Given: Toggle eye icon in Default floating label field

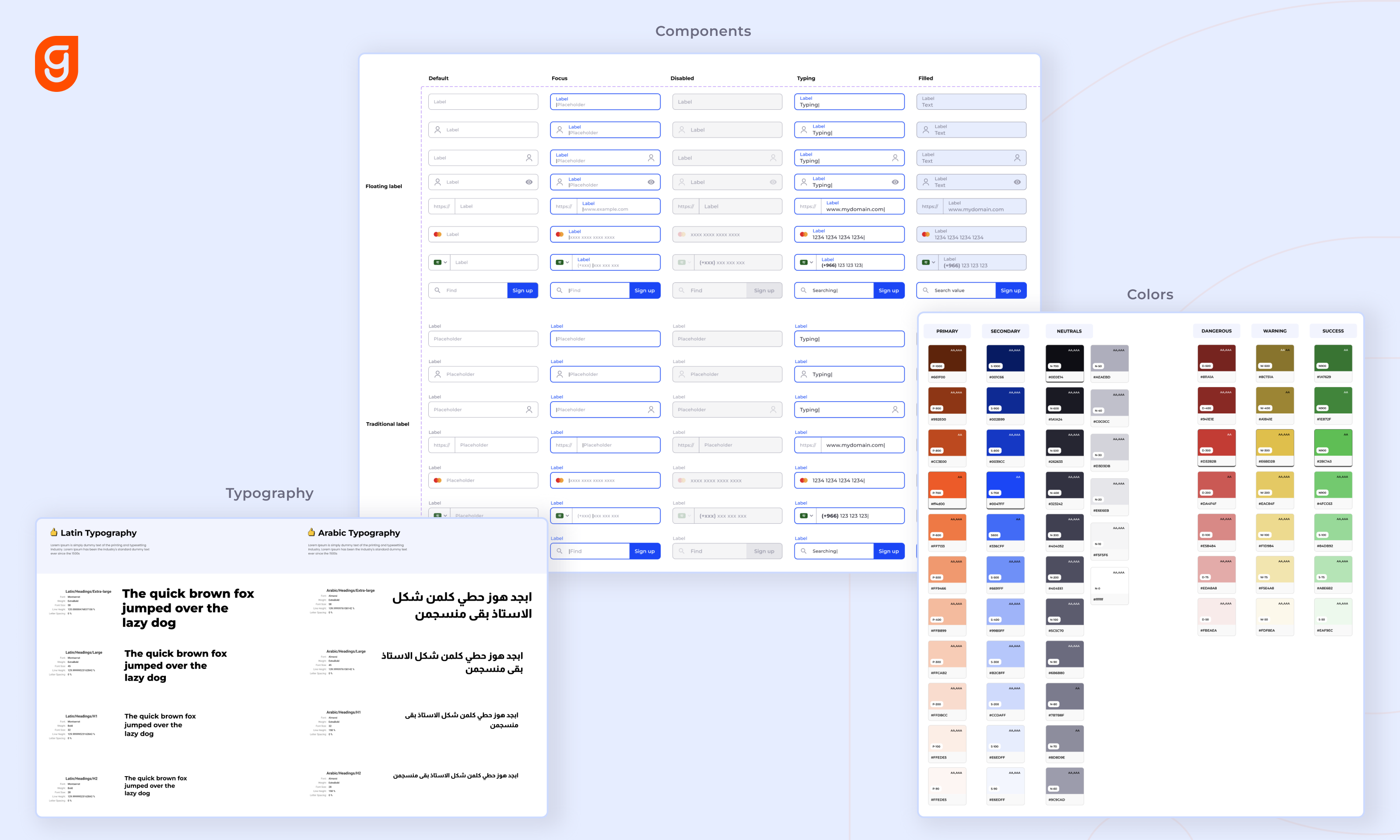Looking at the screenshot, I should [x=528, y=182].
